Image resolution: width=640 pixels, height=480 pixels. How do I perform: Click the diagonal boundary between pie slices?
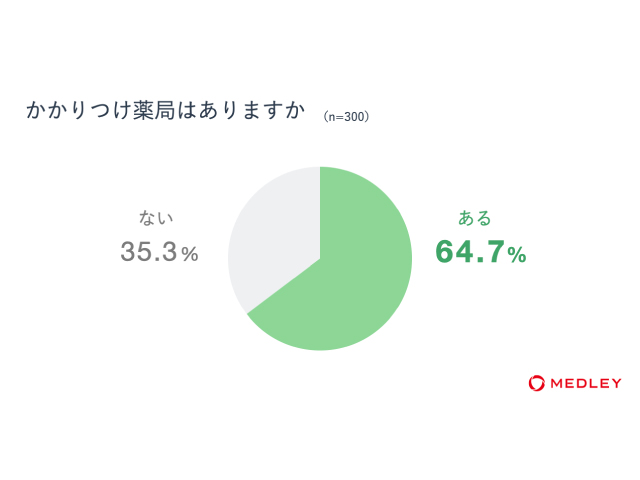click(284, 286)
